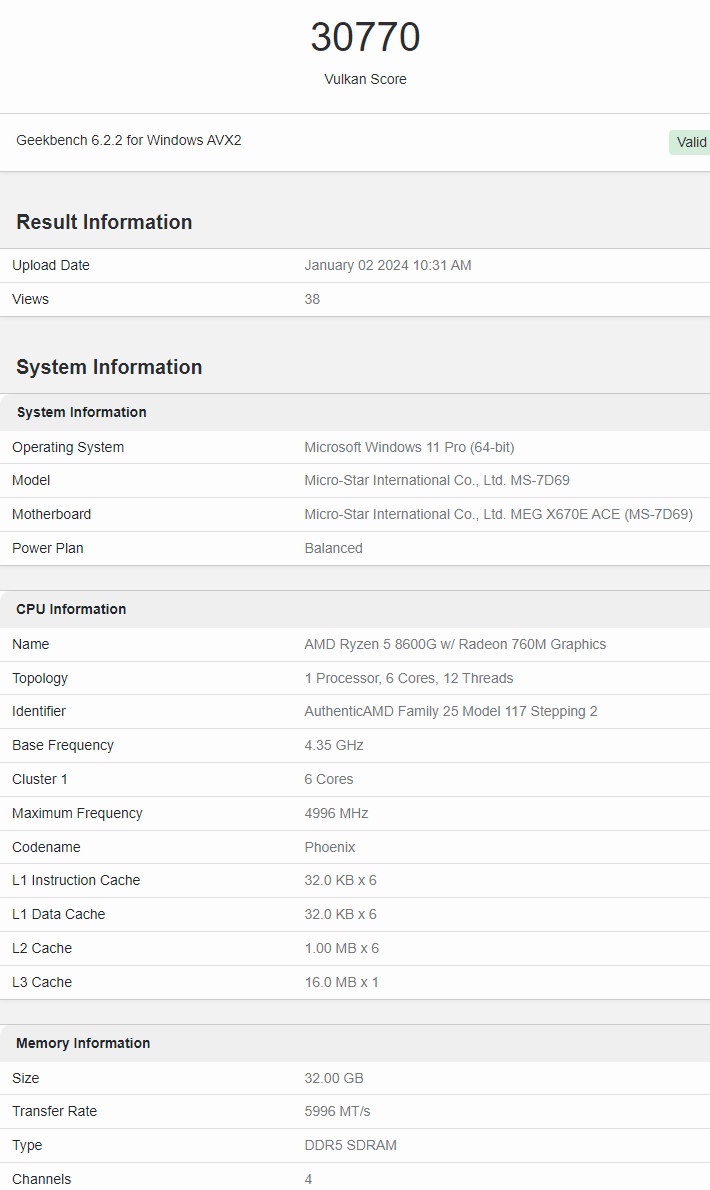Click the Result Information heading
Image resolution: width=710 pixels, height=1190 pixels.
click(104, 222)
